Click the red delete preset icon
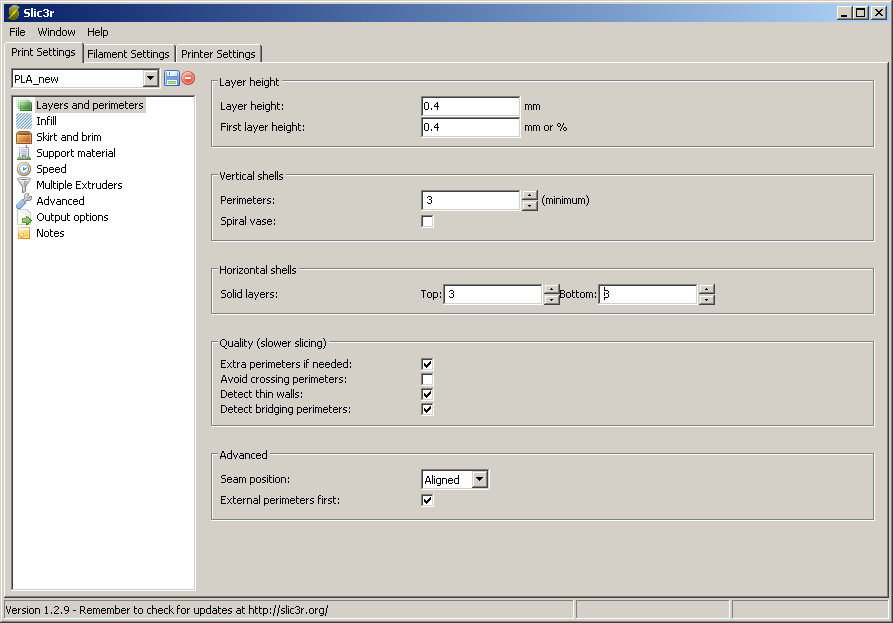The height and width of the screenshot is (623, 893). [188, 78]
